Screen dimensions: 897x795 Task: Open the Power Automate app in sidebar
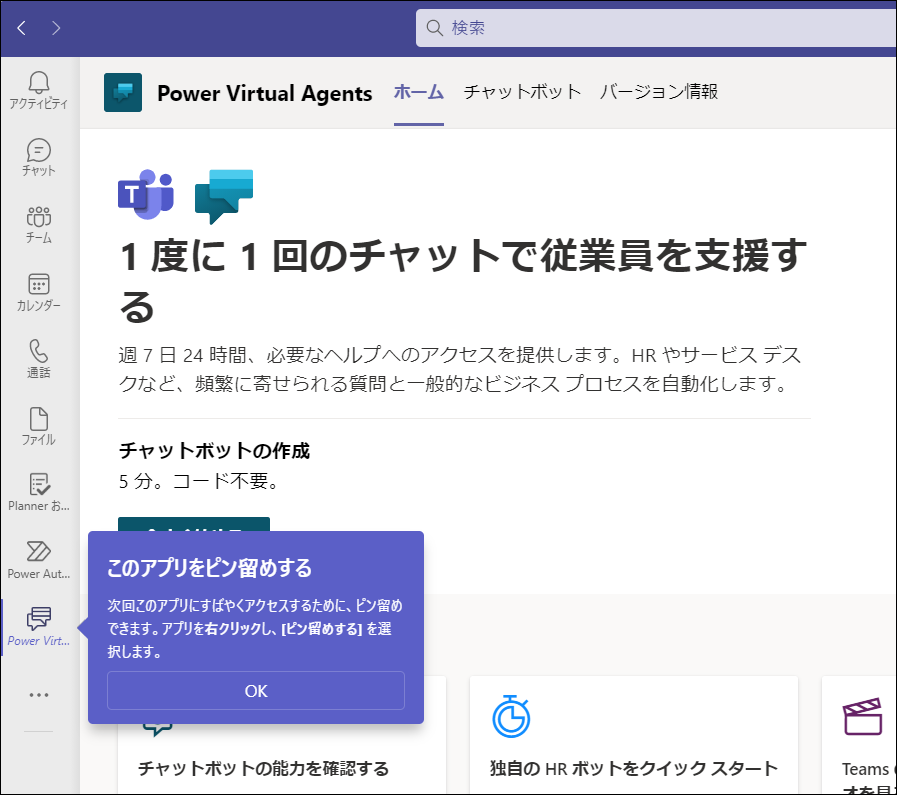pos(38,561)
